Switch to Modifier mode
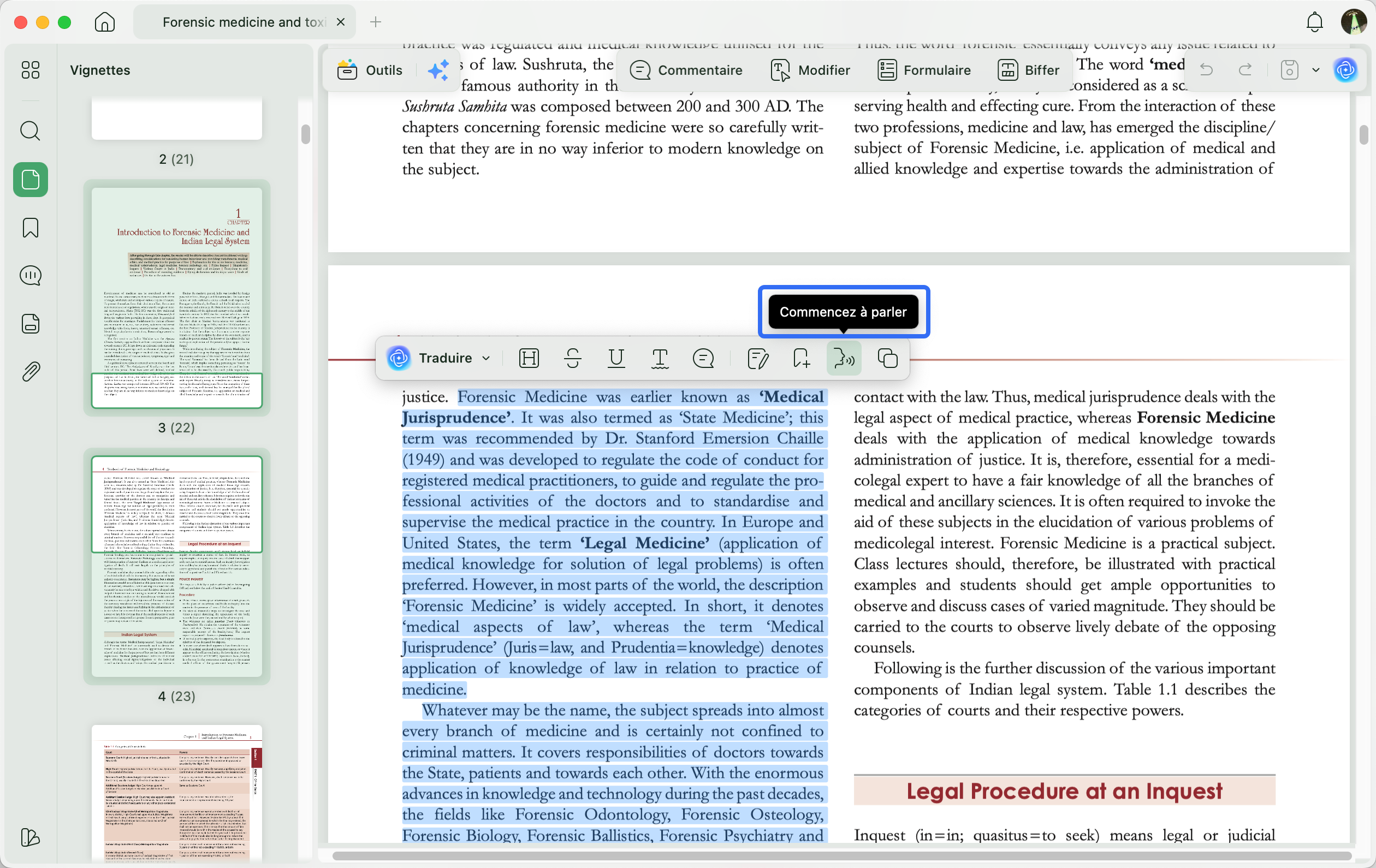The height and width of the screenshot is (868, 1376). (810, 70)
